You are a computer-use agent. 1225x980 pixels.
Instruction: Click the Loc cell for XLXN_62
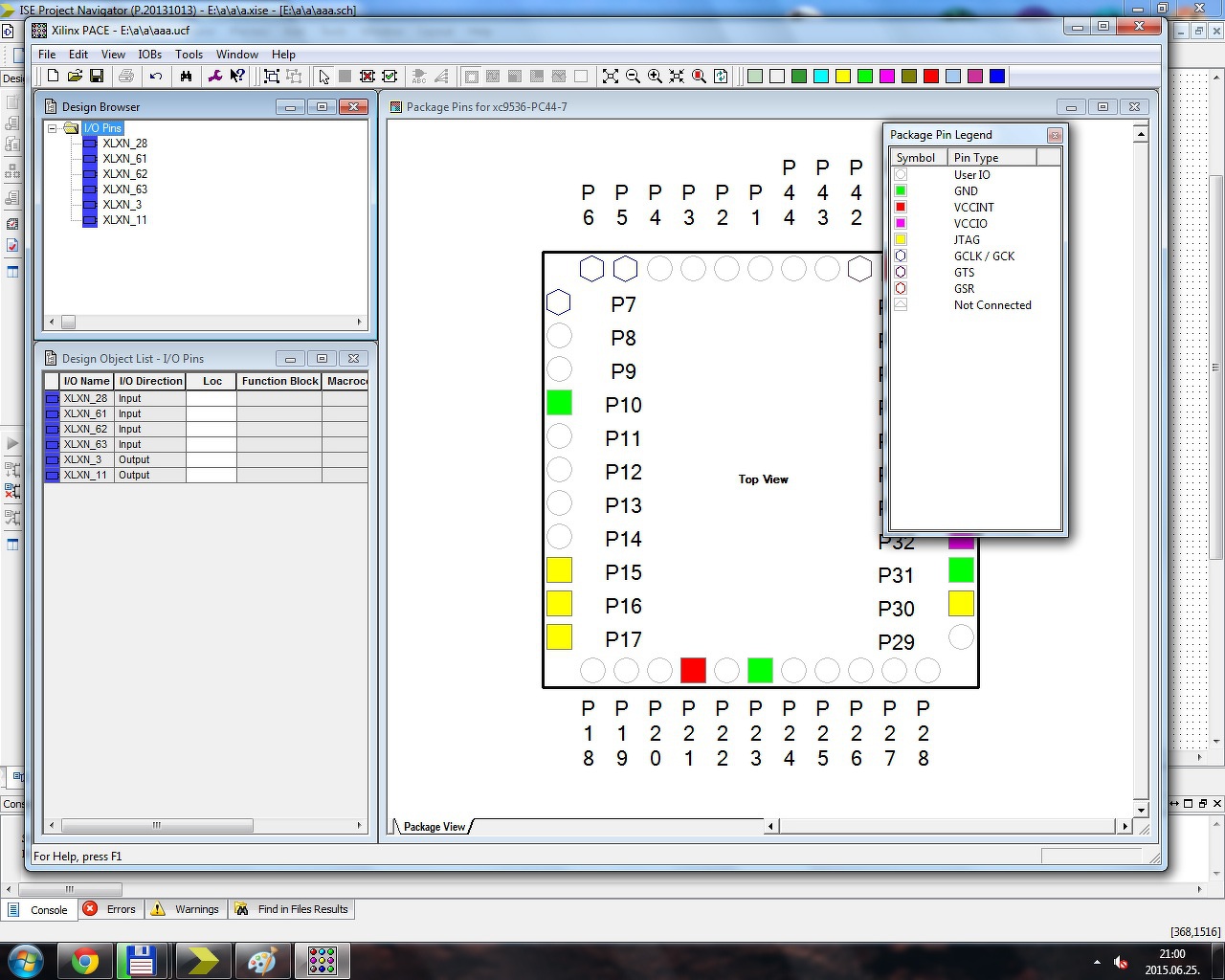pos(212,429)
